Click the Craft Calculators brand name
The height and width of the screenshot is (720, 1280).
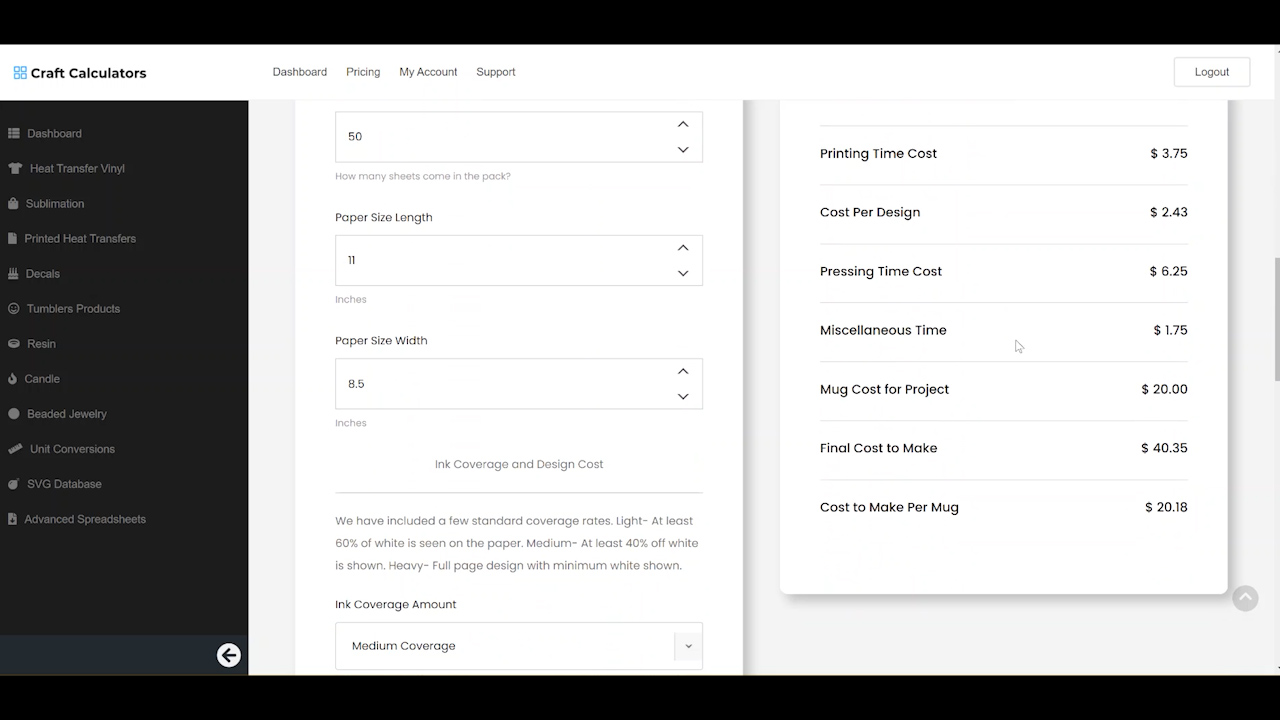pyautogui.click(x=88, y=73)
